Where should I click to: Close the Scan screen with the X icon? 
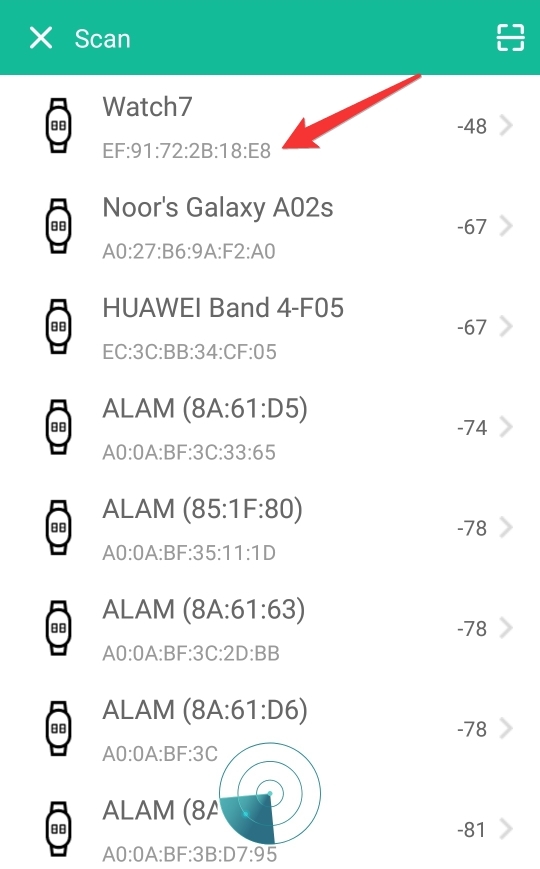(41, 38)
